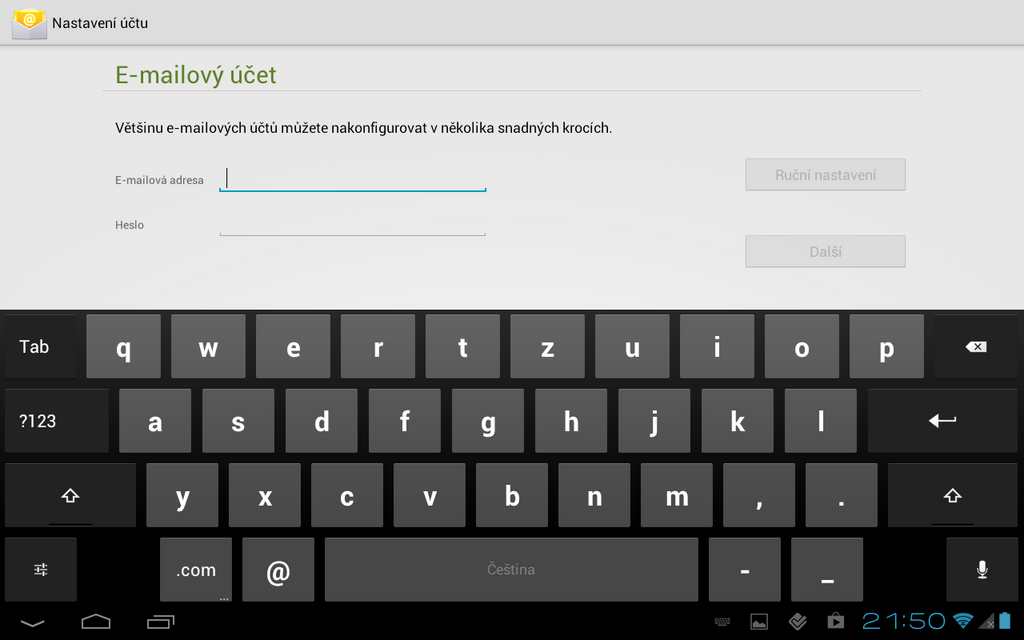Viewport: 1024px width, 640px height.
Task: Hide keyboard with the down-arrow back button
Action: pyautogui.click(x=32, y=622)
